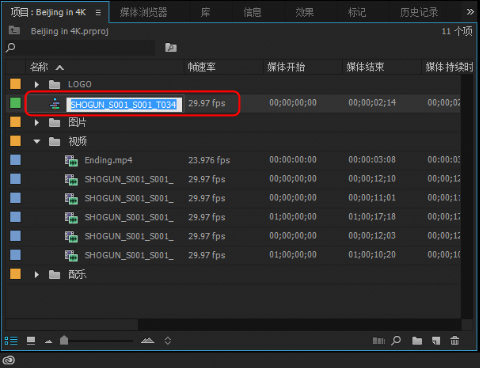
Task: Click the zoom in mountain icon
Action: click(x=148, y=341)
